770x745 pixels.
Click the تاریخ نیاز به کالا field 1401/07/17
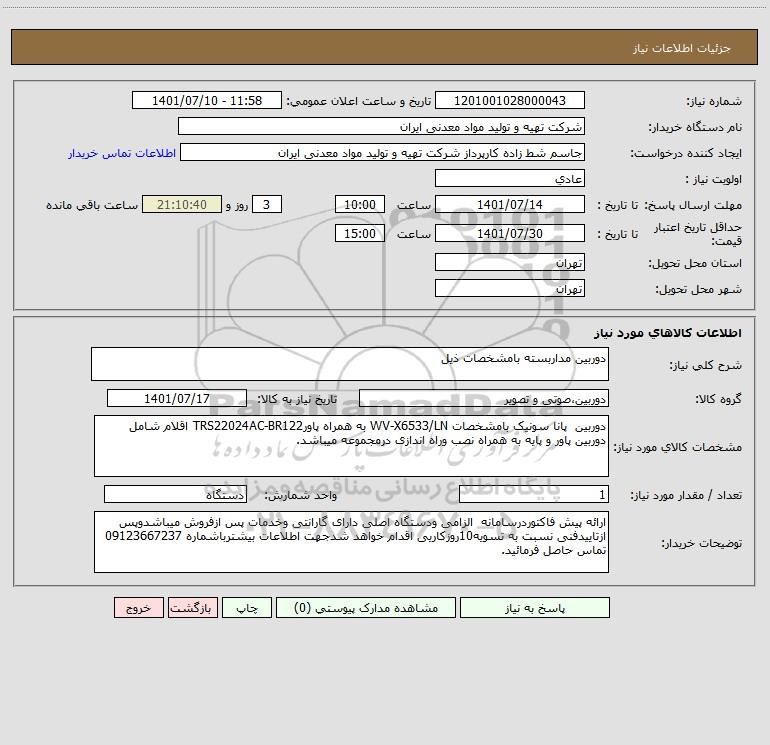(x=177, y=399)
